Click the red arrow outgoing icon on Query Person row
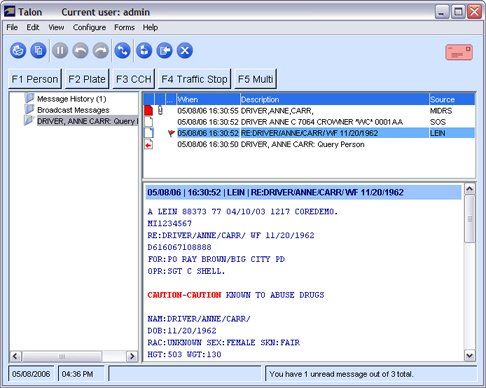This screenshot has width=486, height=388. coord(149,144)
